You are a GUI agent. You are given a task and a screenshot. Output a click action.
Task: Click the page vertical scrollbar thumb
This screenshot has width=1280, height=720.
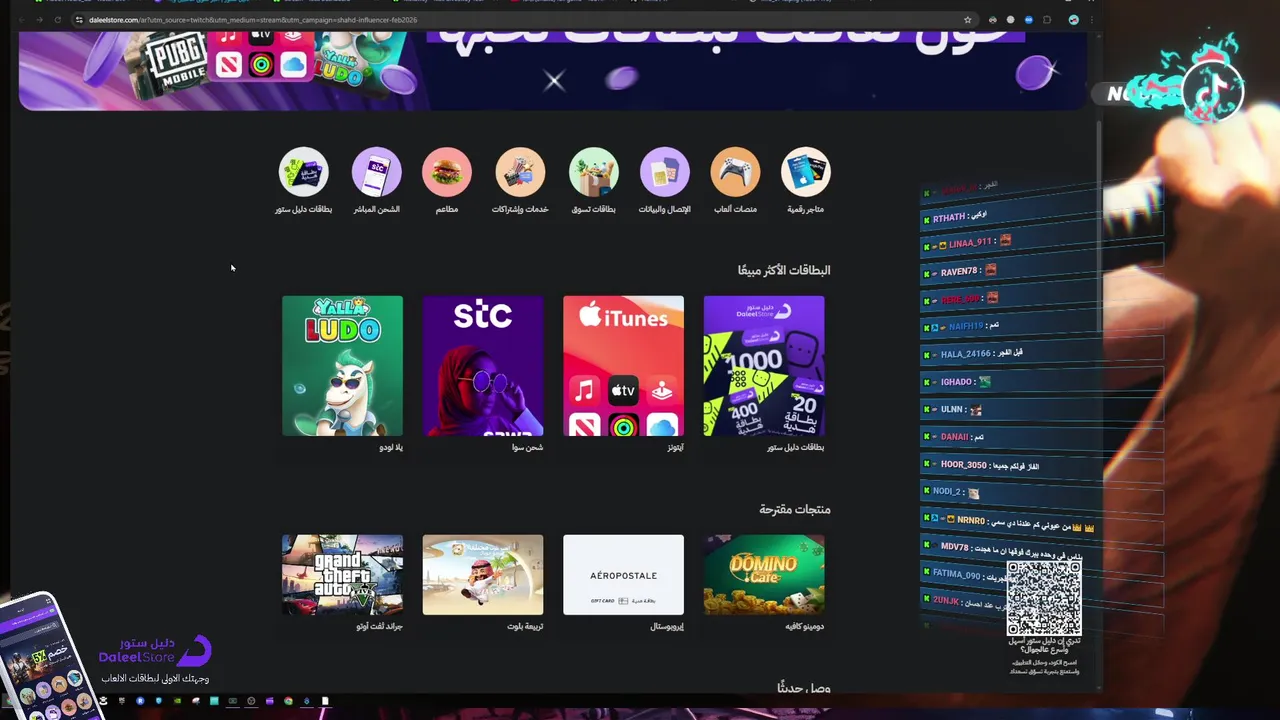[1099, 225]
